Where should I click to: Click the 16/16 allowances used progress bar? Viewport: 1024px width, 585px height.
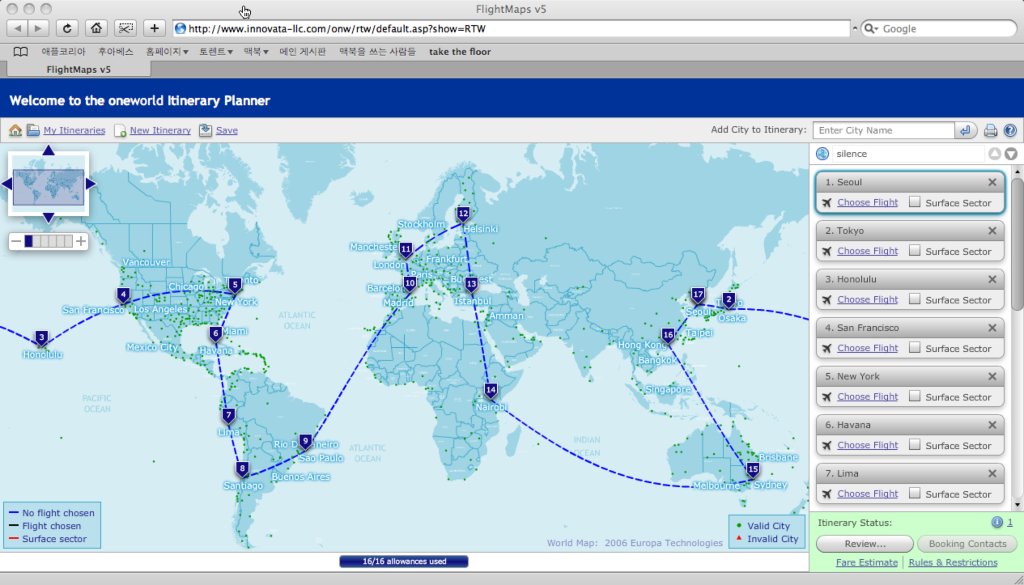pyautogui.click(x=404, y=561)
